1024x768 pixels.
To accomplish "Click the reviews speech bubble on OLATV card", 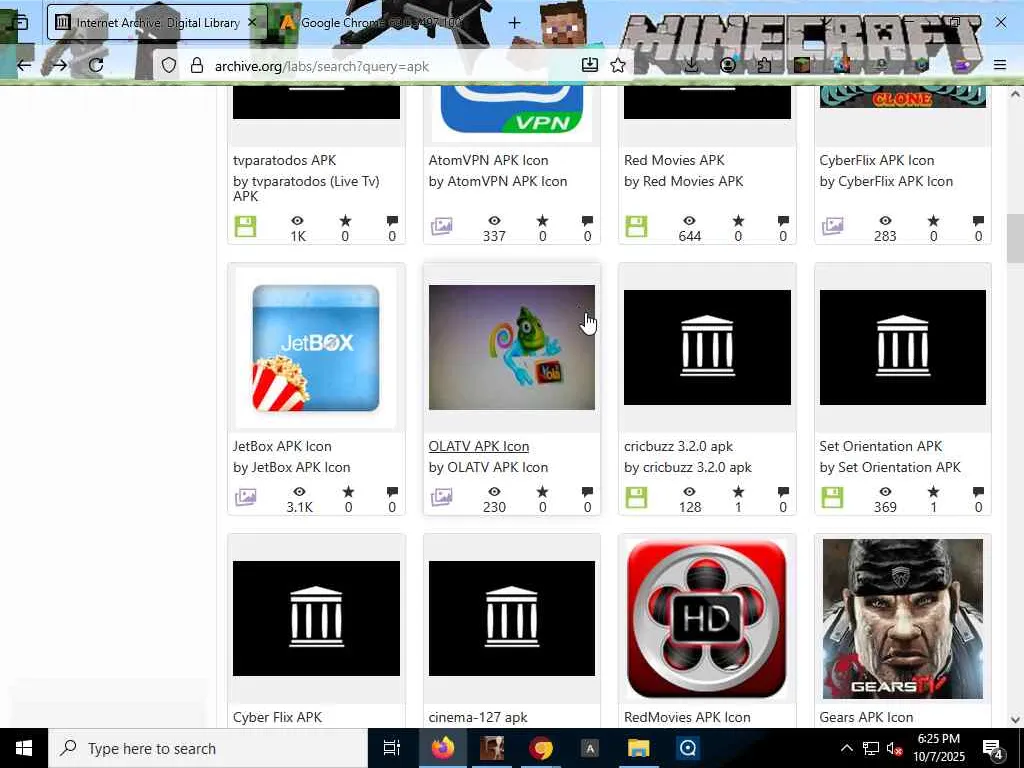I will click(x=587, y=492).
